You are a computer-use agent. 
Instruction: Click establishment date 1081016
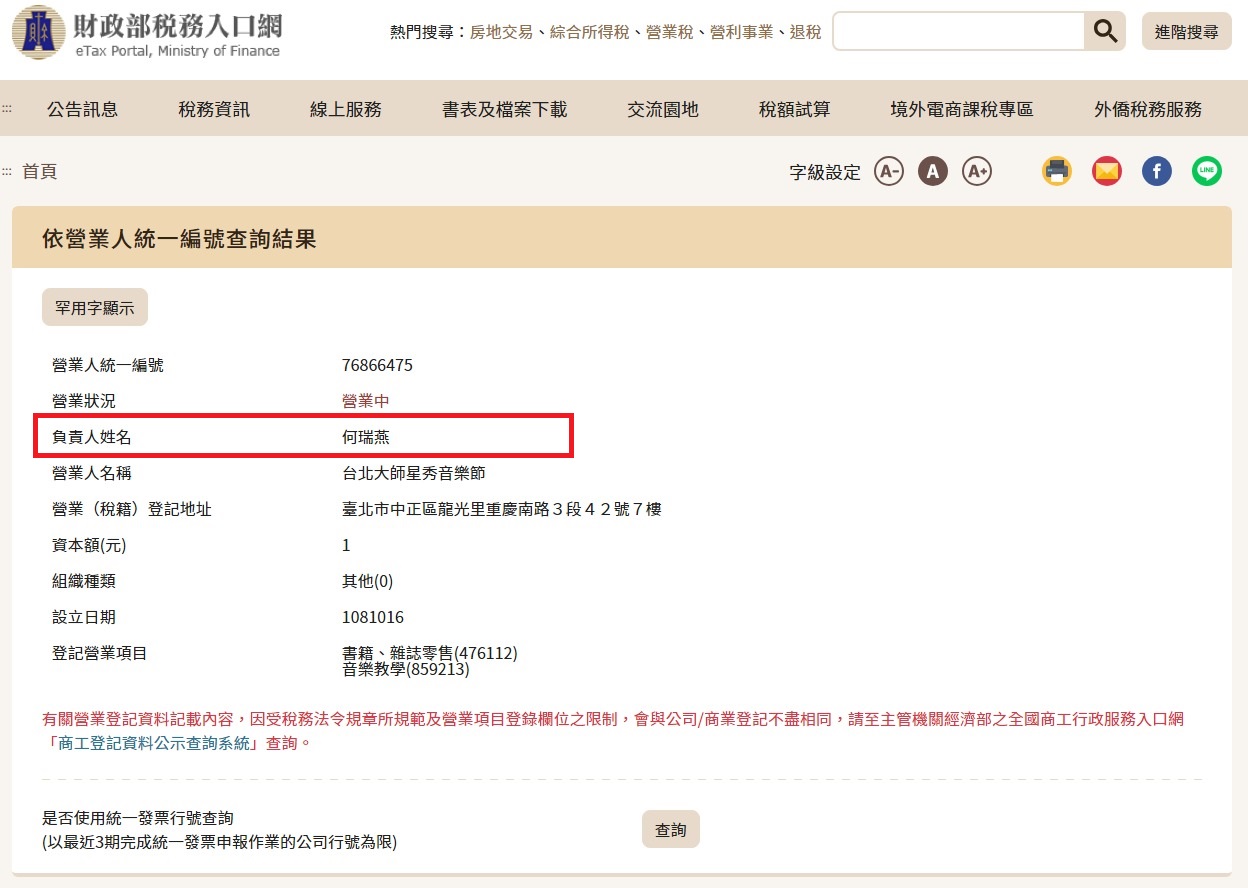[x=373, y=617]
